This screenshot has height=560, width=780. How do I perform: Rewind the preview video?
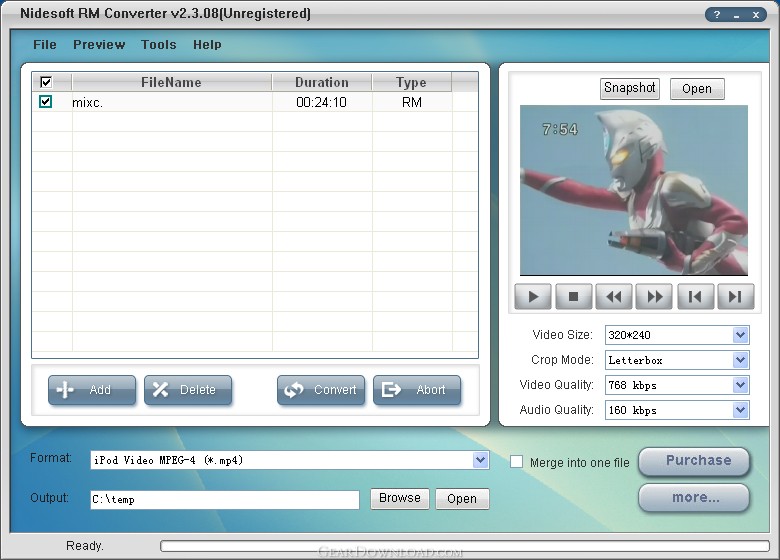614,297
